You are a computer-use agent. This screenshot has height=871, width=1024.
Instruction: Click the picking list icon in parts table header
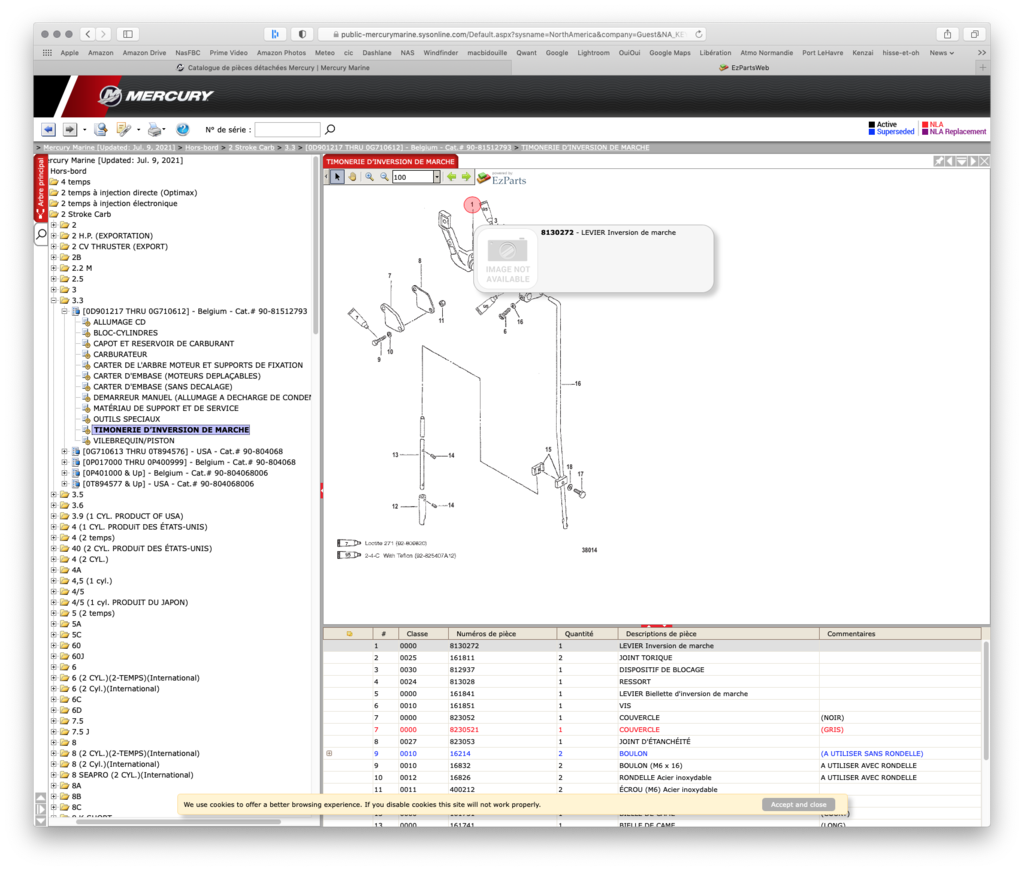[x=349, y=633]
